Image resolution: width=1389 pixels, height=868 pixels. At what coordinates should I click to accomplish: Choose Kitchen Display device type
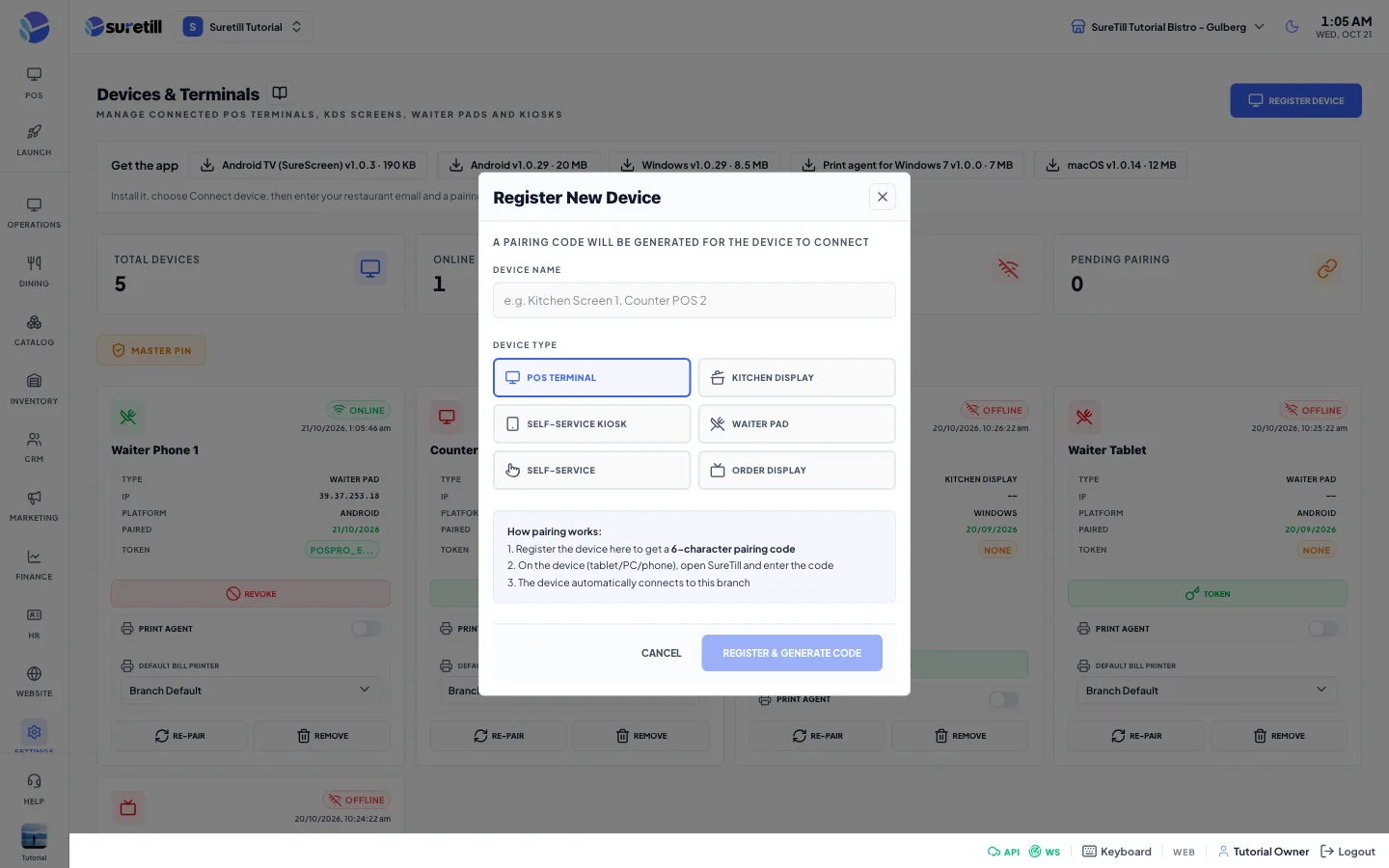[x=797, y=378]
